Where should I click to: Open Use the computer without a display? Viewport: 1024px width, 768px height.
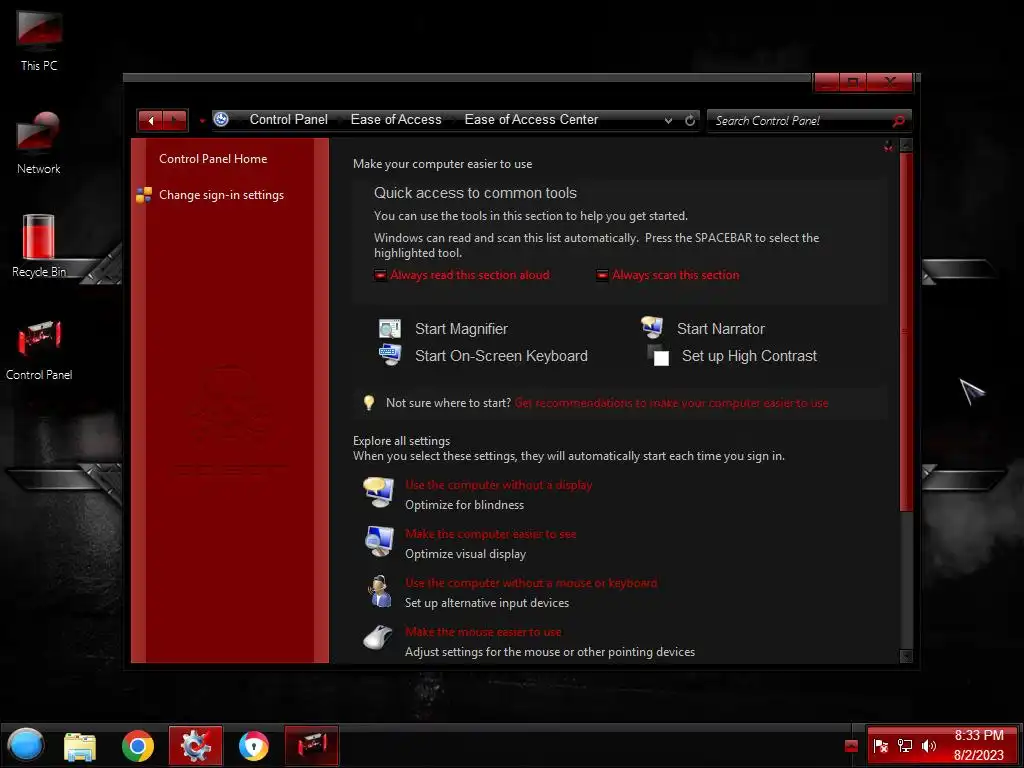(x=498, y=485)
